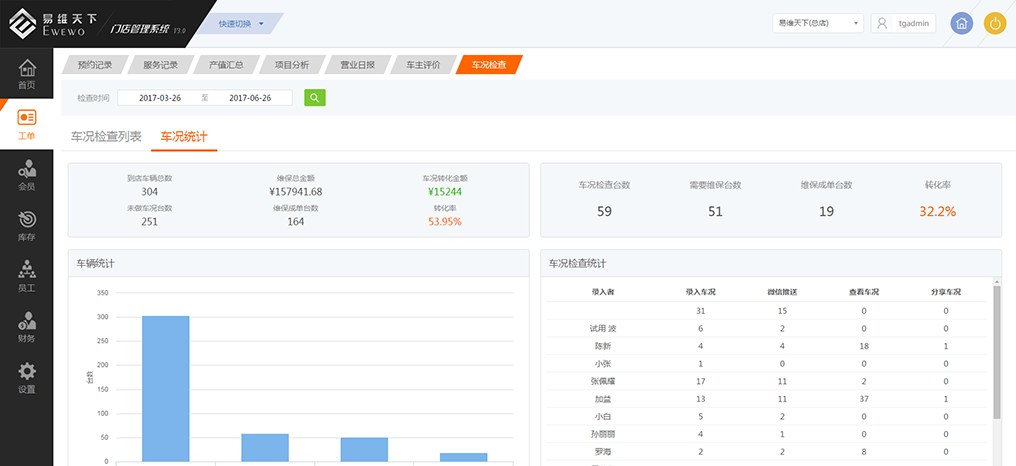Image resolution: width=1016 pixels, height=466 pixels.
Task: Switch to the 营业日报 tab
Action: coord(357,65)
